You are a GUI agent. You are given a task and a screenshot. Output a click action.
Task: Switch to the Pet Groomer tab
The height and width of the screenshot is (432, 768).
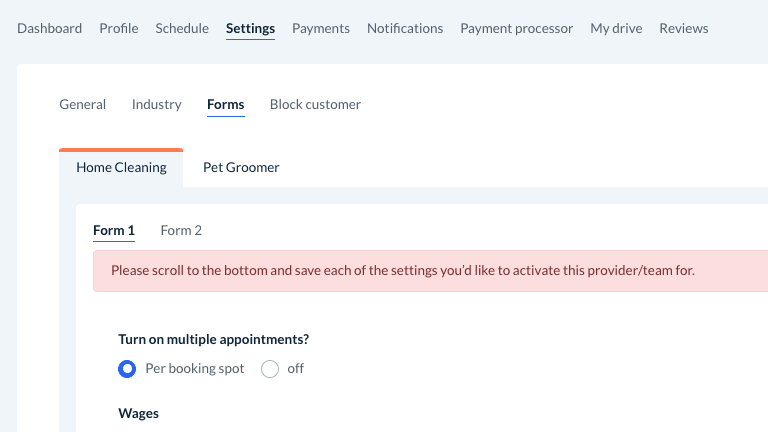tap(241, 167)
